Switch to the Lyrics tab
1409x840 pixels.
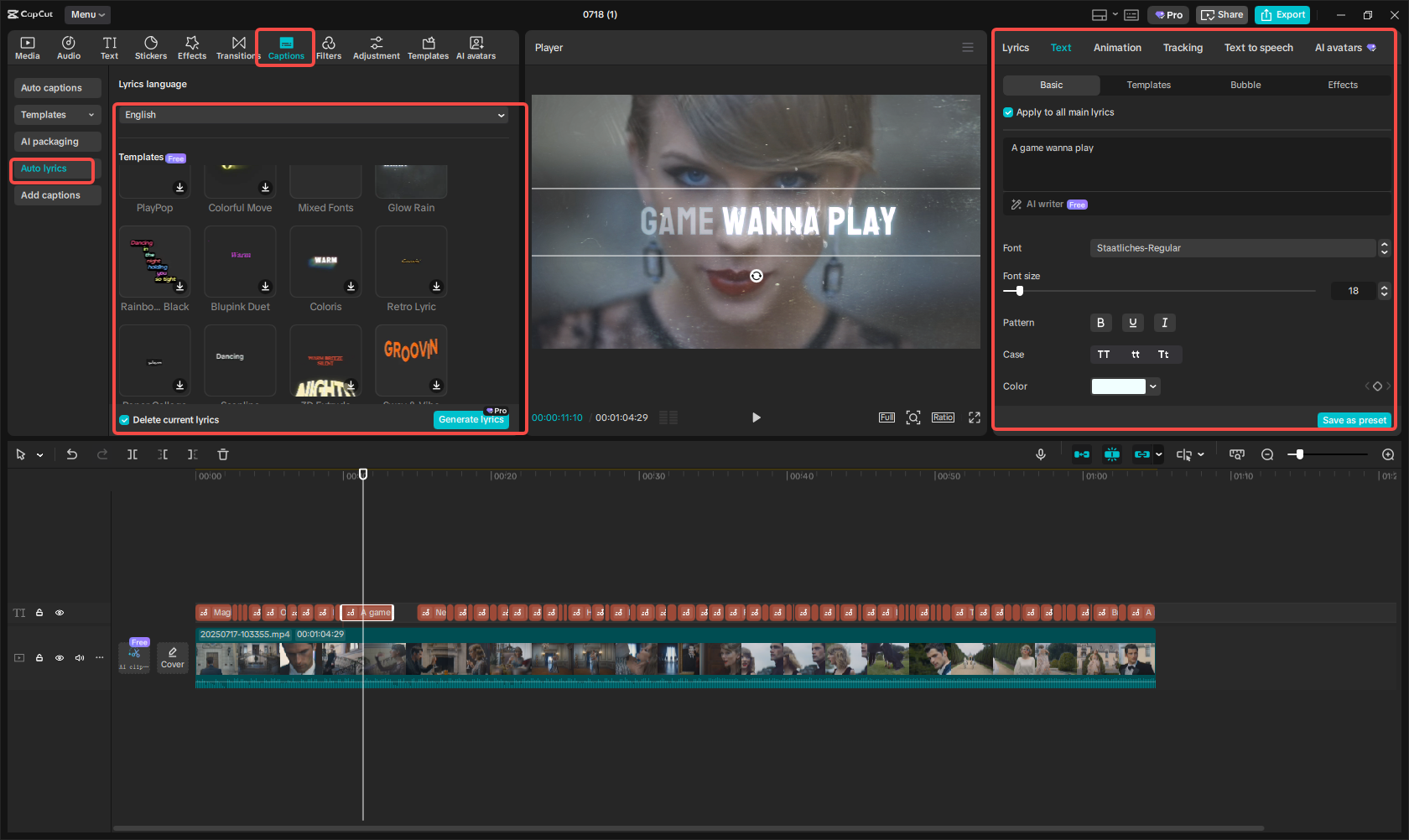tap(1016, 48)
